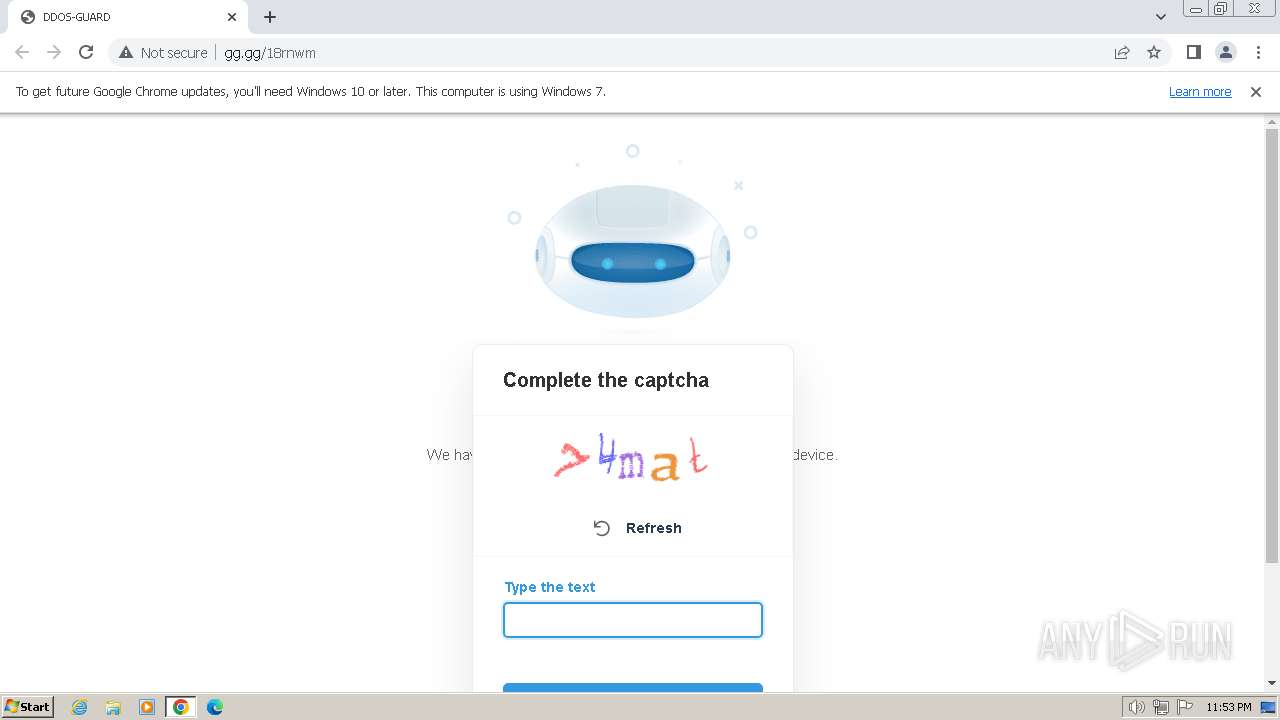The height and width of the screenshot is (720, 1280).
Task: Click the captcha image
Action: click(632, 458)
